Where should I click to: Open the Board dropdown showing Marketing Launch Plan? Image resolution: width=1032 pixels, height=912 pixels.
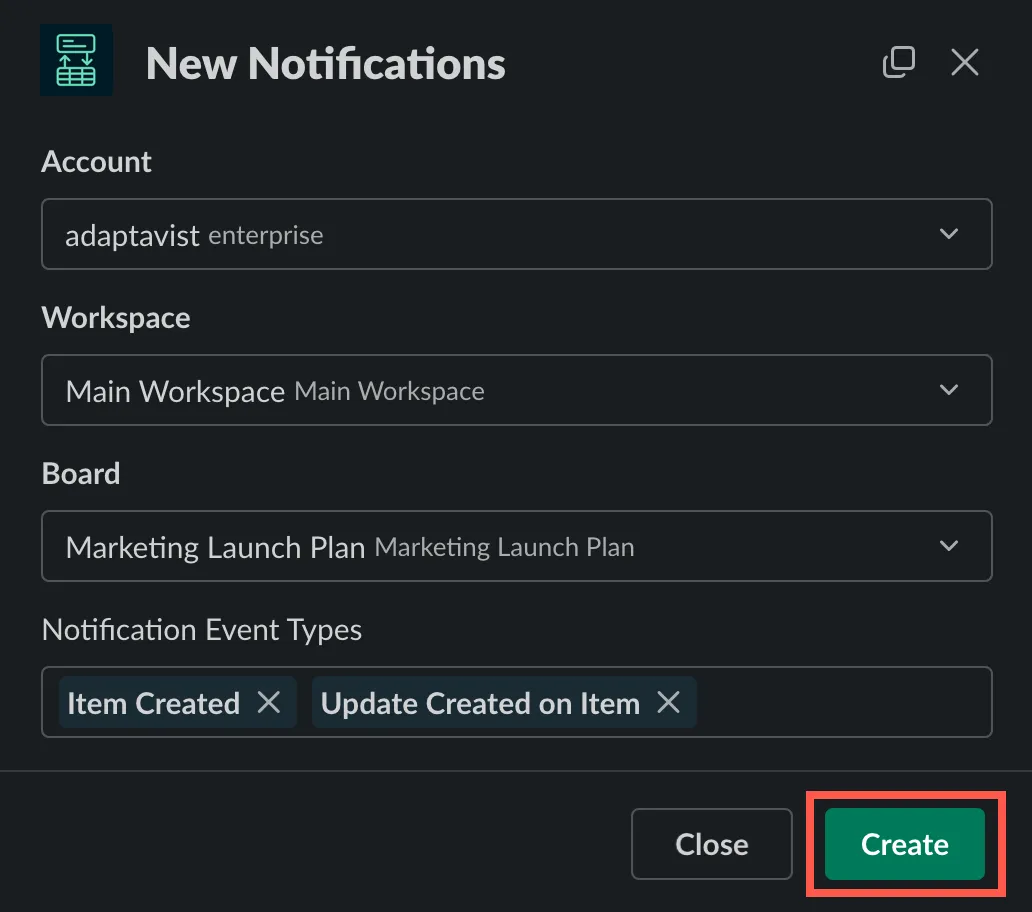[517, 546]
